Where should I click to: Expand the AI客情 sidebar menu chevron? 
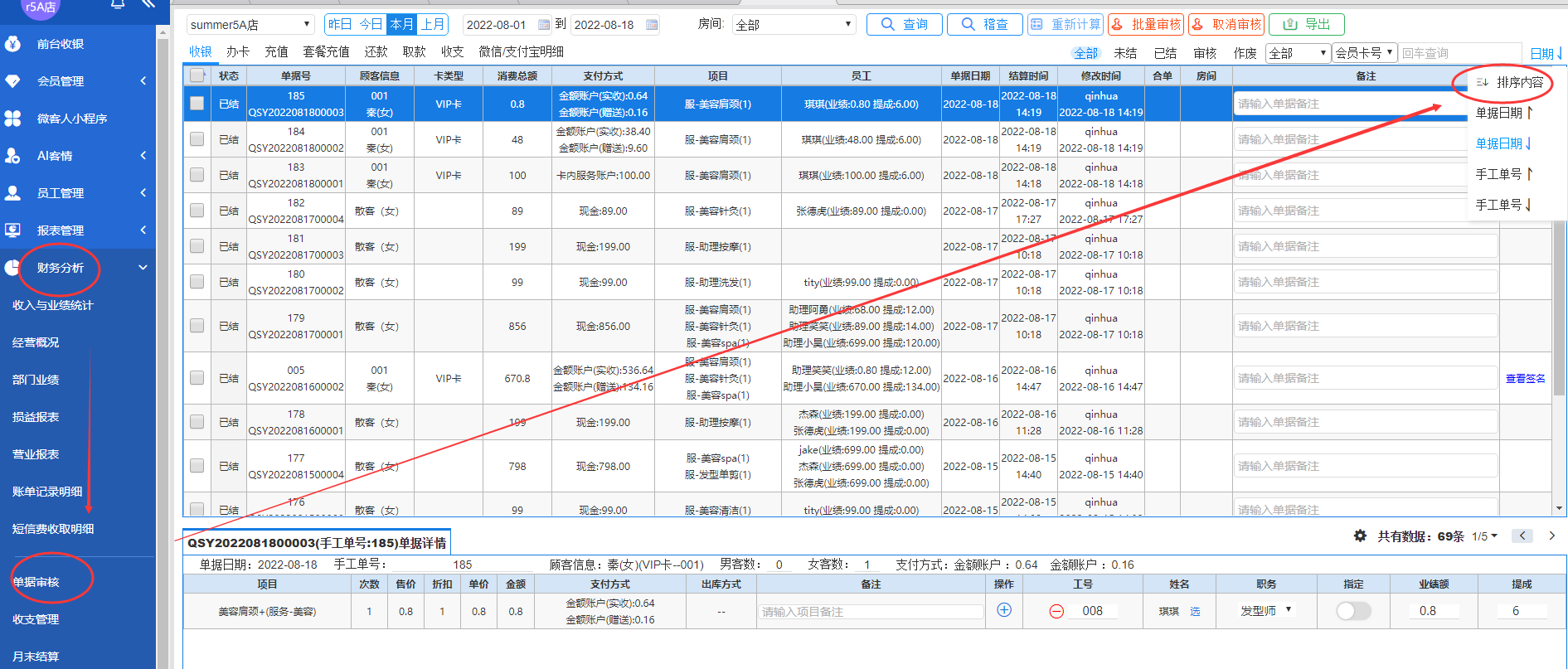(x=143, y=156)
